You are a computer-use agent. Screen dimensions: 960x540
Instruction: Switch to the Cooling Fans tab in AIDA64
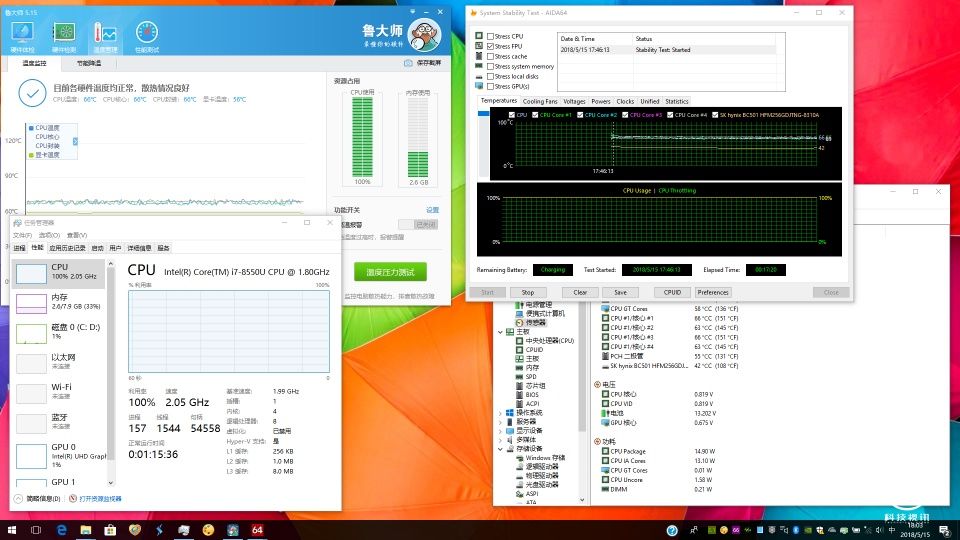pos(540,102)
